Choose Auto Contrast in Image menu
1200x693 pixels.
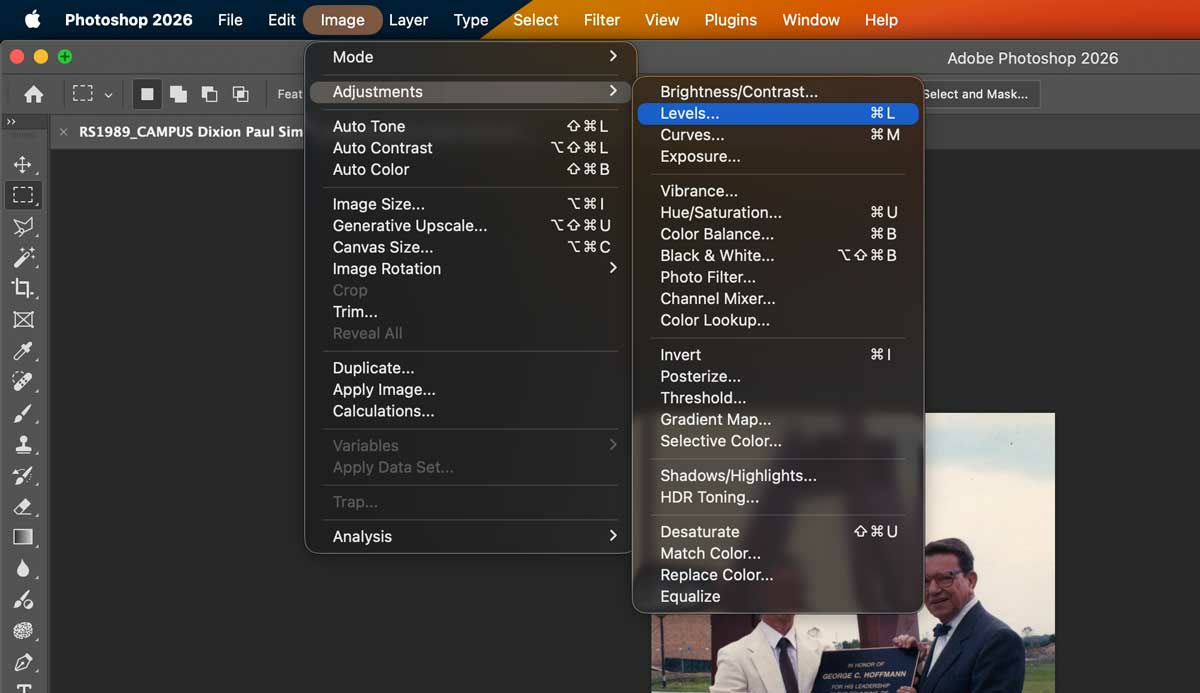[x=470, y=147]
